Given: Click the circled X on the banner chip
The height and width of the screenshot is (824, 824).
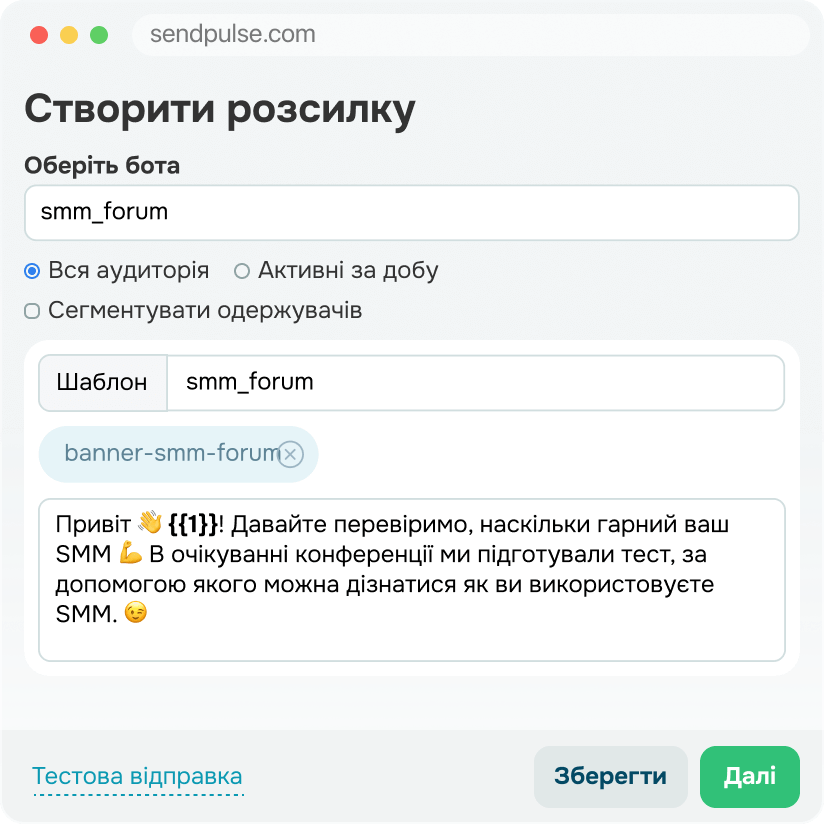Looking at the screenshot, I should coord(290,454).
